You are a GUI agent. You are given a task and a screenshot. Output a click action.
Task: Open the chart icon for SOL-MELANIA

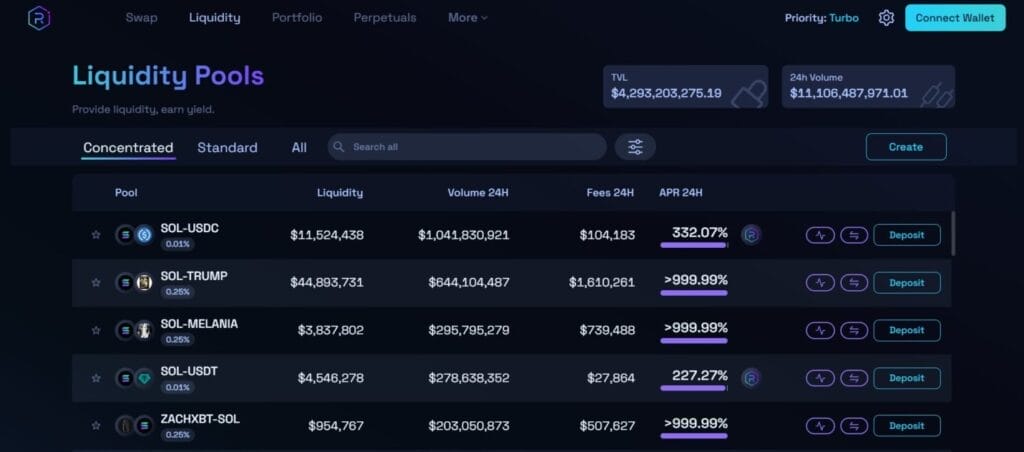[820, 330]
